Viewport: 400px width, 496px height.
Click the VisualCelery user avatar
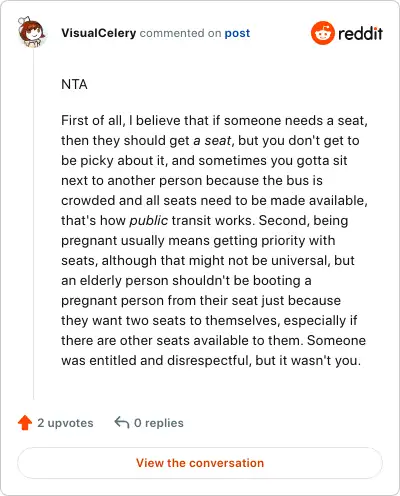pos(32,32)
